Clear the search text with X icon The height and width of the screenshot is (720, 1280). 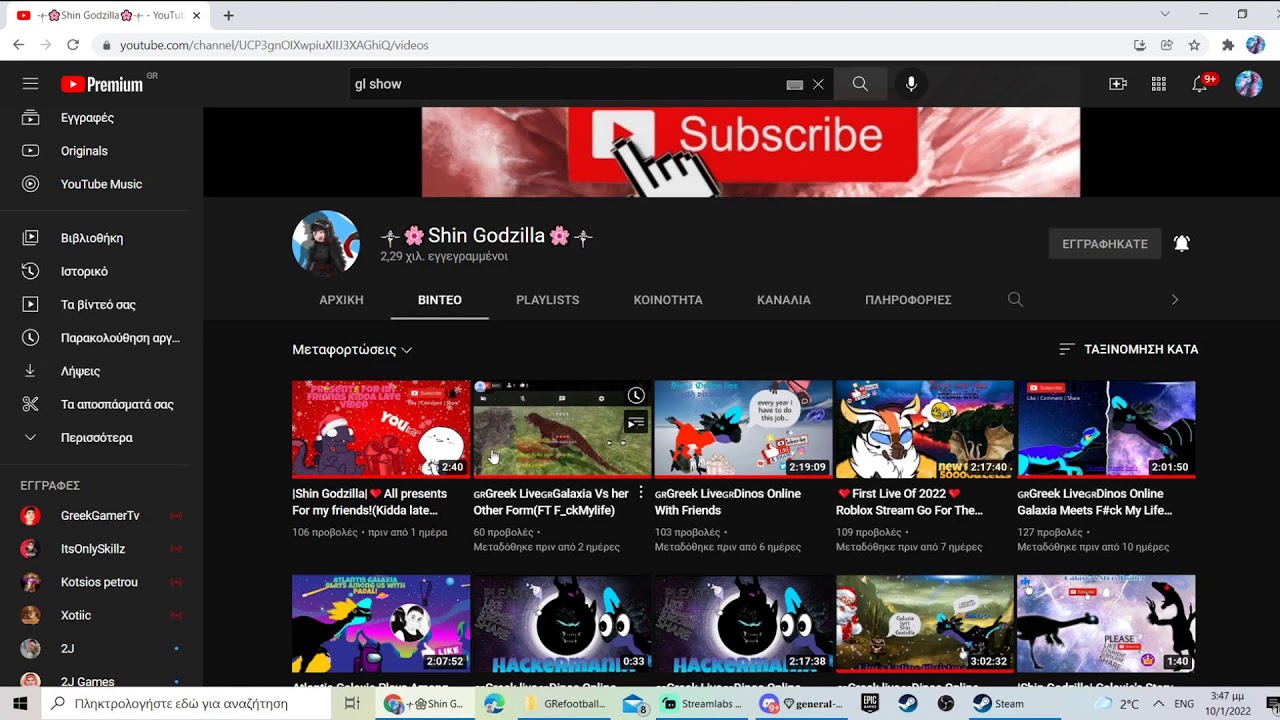pos(818,85)
